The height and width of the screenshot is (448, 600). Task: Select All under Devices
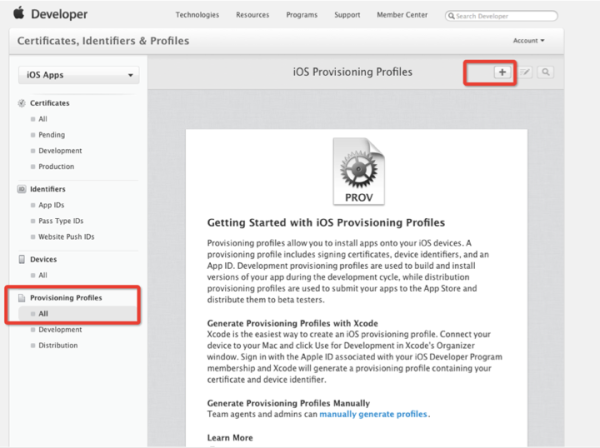coord(43,275)
